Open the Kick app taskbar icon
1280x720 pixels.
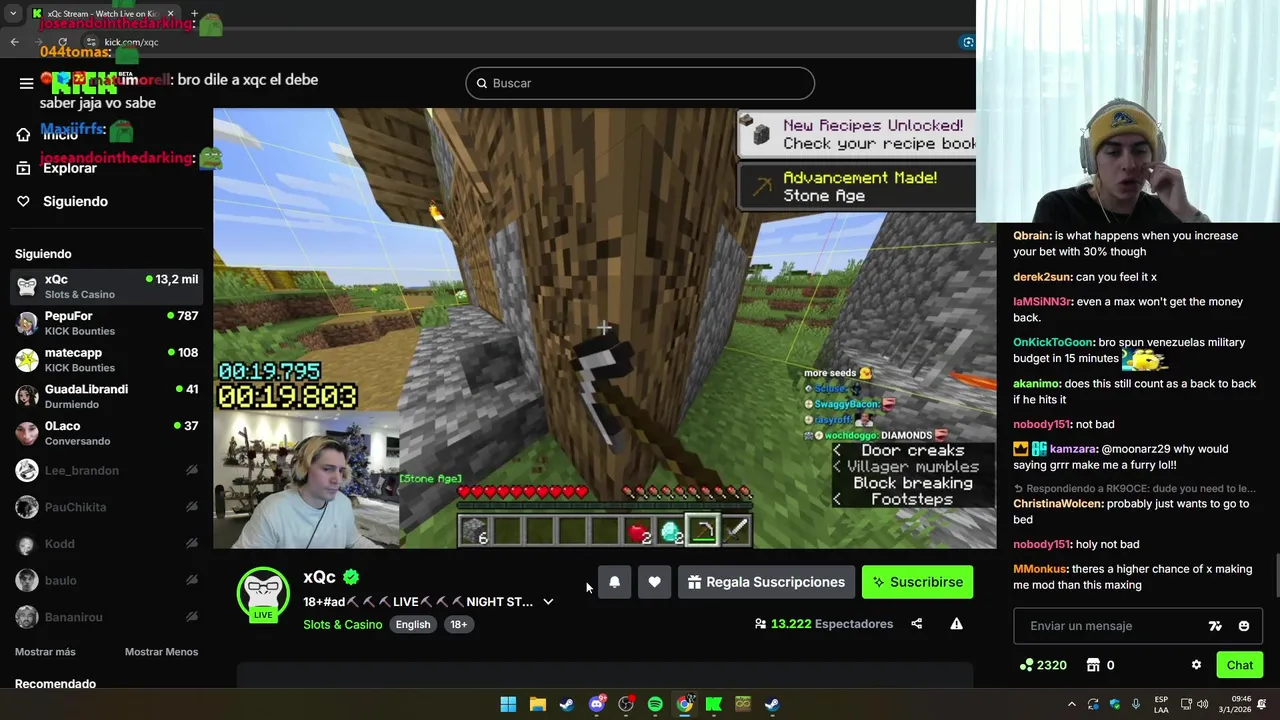click(x=714, y=704)
